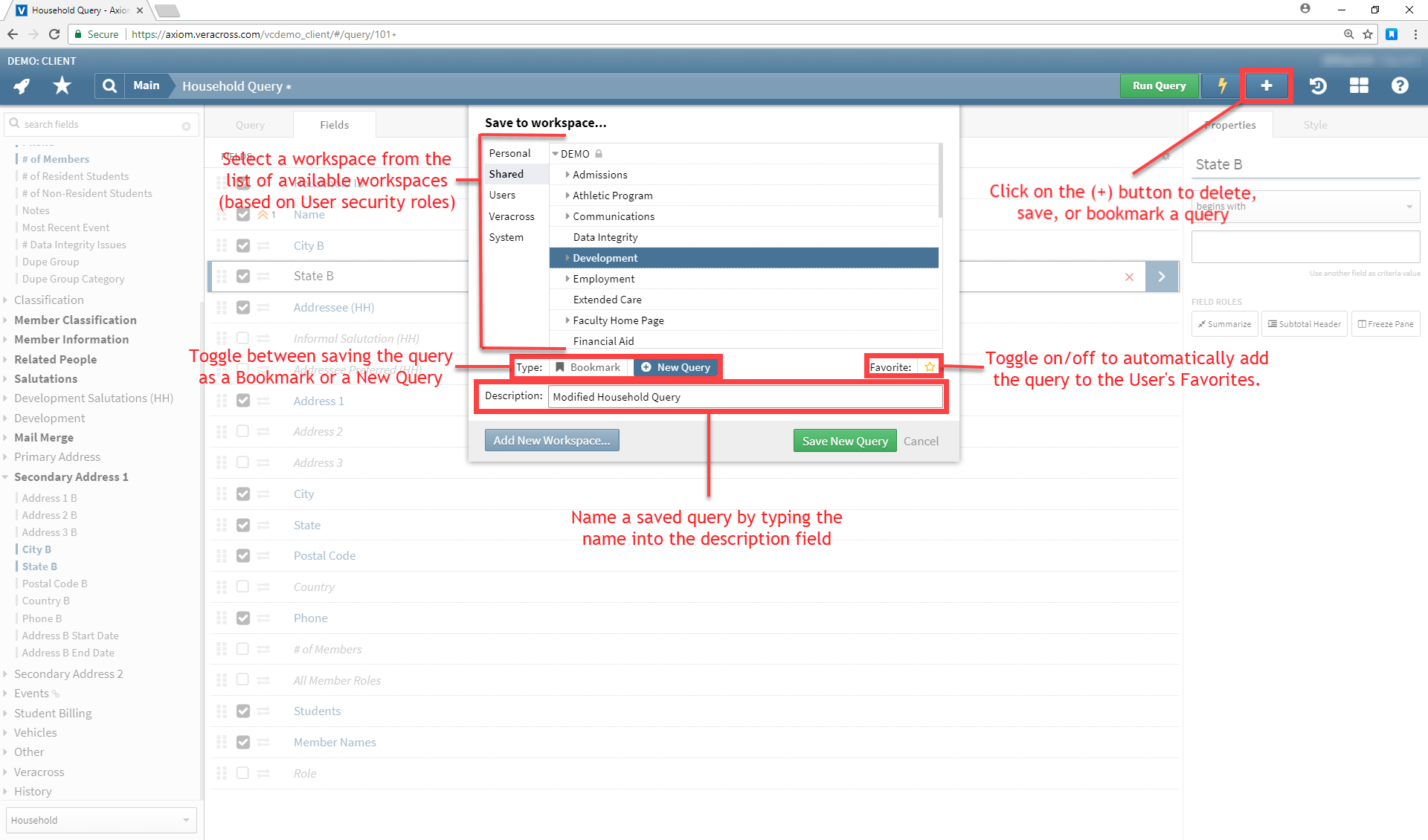This screenshot has width=1428, height=840.
Task: Uncheck the Postal Code field checkbox
Action: [x=243, y=555]
